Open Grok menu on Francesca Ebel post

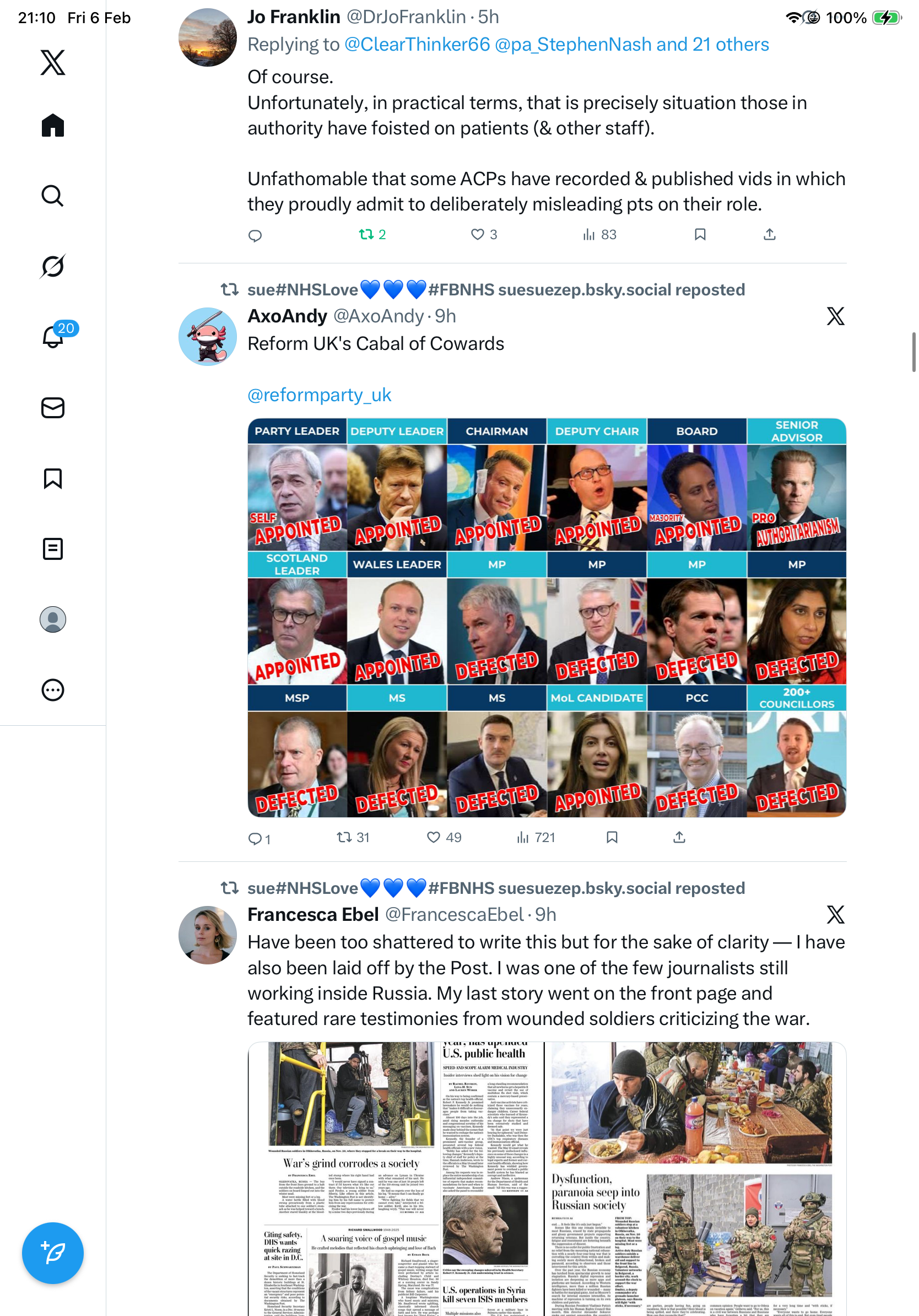tap(835, 914)
